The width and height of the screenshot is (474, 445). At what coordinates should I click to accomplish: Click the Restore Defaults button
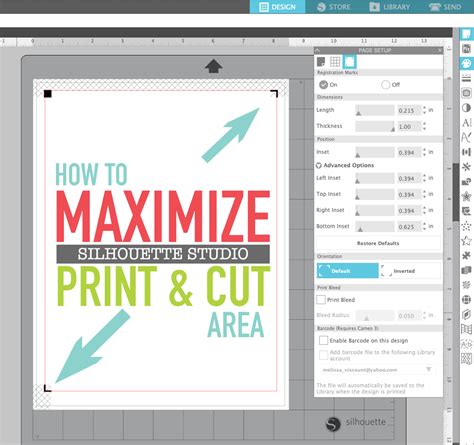[378, 243]
